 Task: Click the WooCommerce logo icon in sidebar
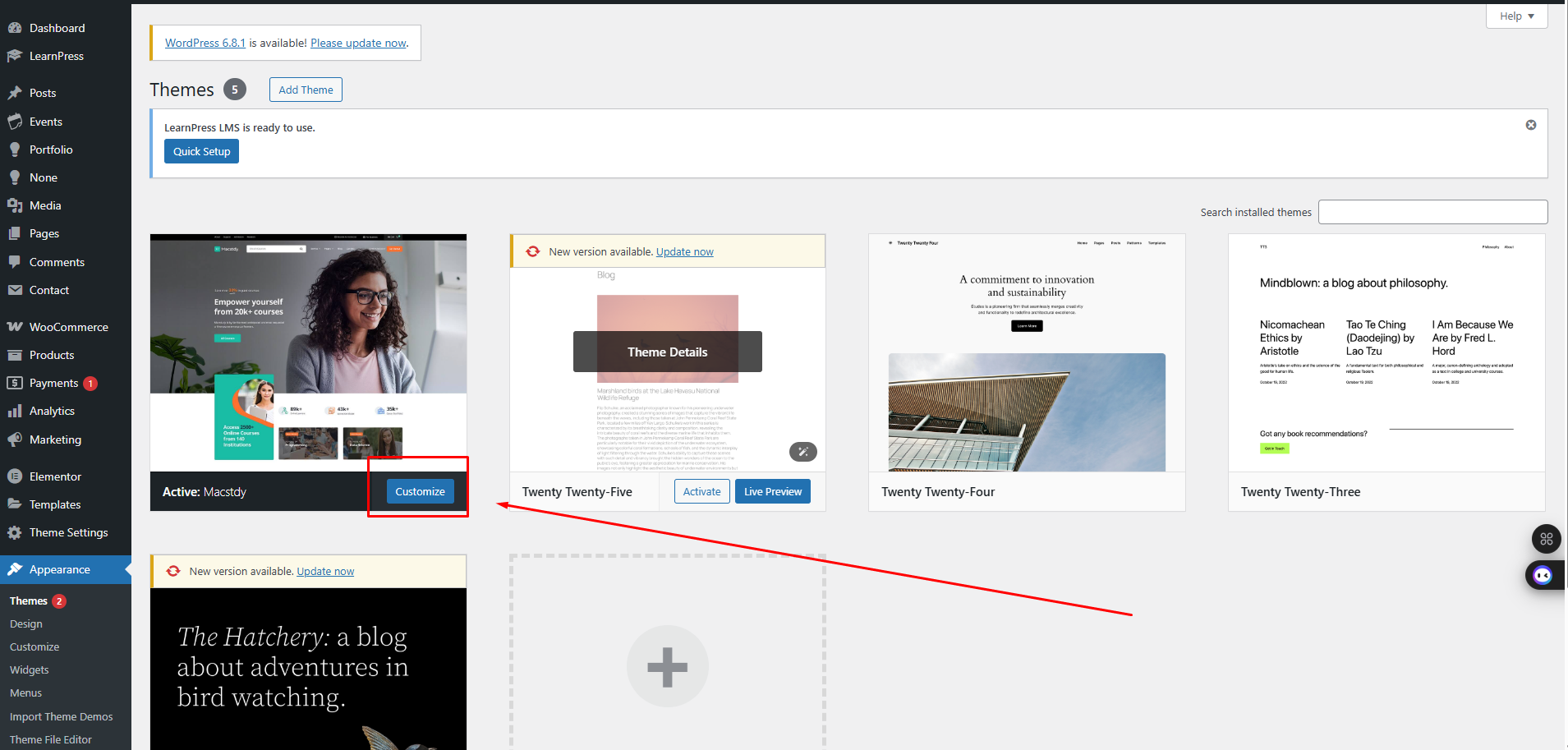click(15, 327)
